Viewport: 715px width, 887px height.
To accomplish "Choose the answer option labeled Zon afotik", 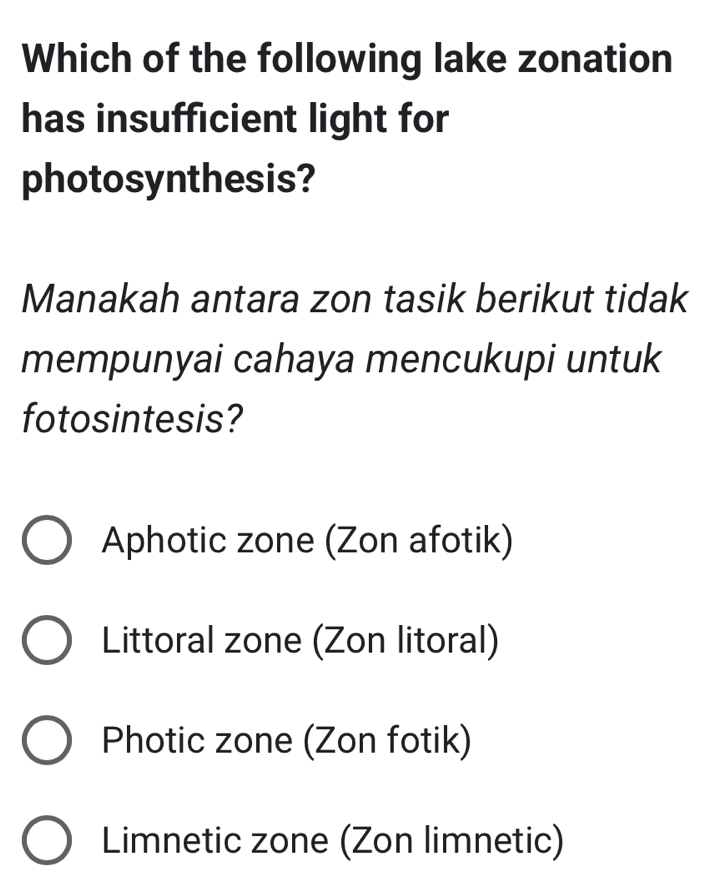I will coord(307,541).
